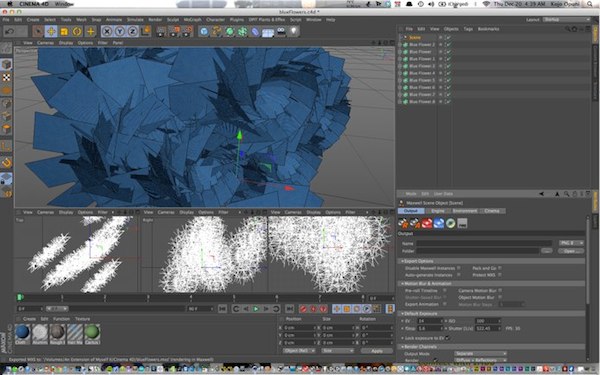Toggle the green checkmark for Blue Flower 4
The width and height of the screenshot is (600, 375).
(x=448, y=73)
